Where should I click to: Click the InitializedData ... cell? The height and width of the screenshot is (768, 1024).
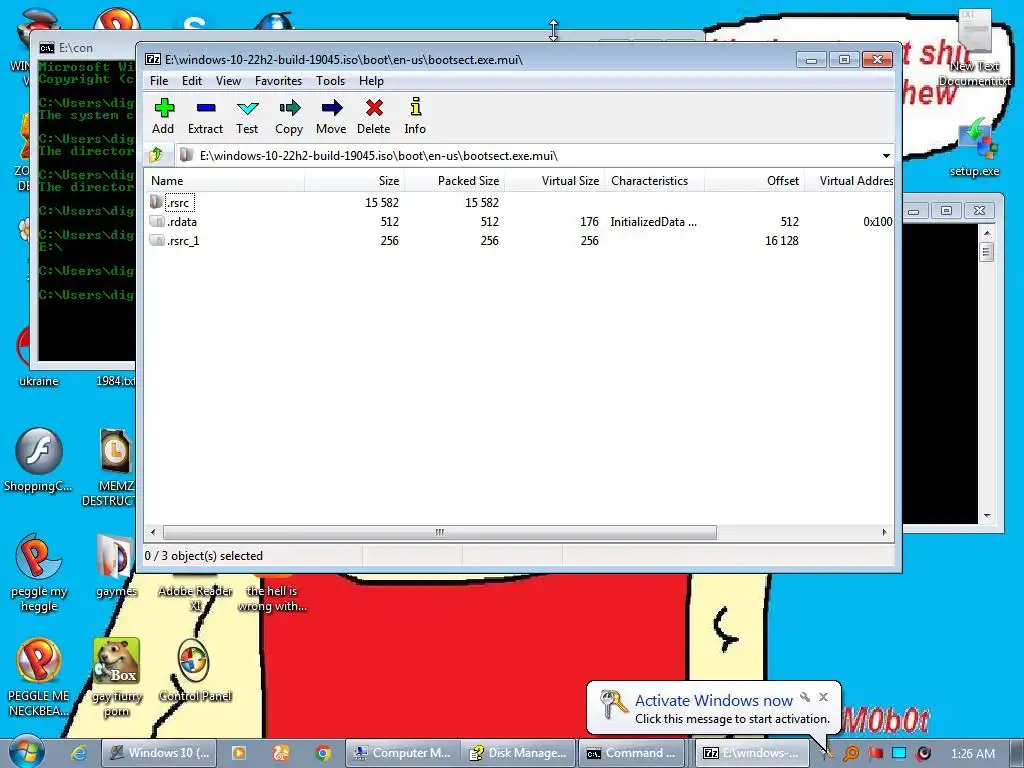coord(653,221)
